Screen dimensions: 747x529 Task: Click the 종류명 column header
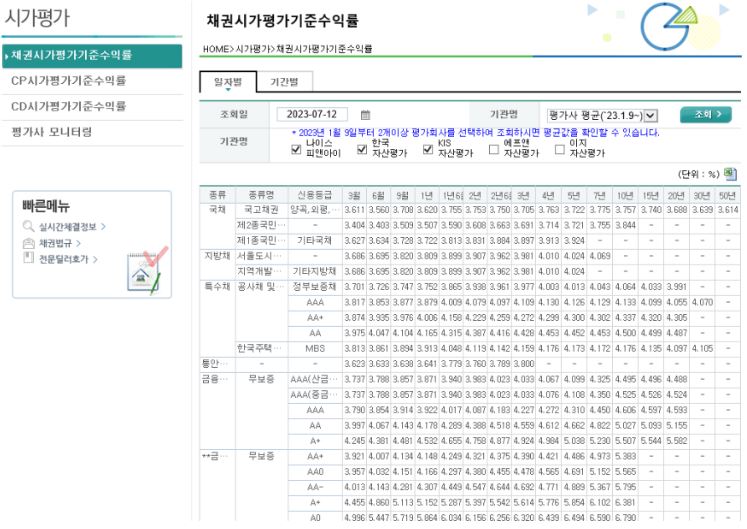coord(261,195)
